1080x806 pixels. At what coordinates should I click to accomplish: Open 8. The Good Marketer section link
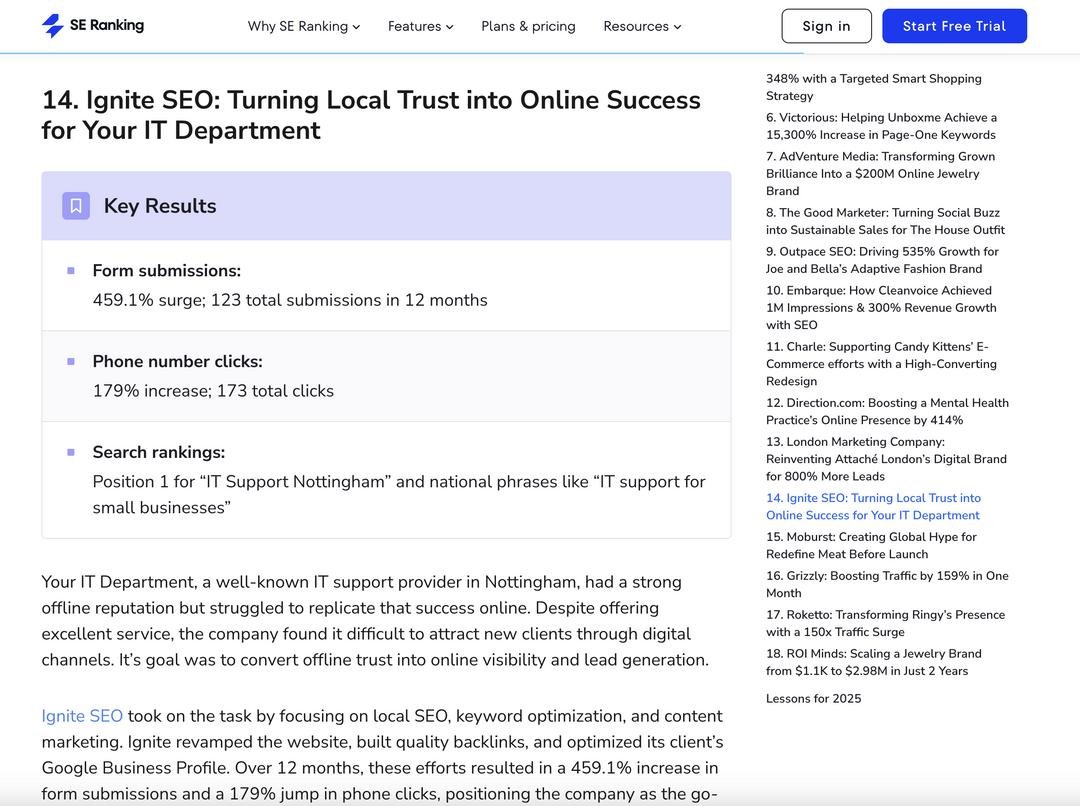tap(885, 221)
